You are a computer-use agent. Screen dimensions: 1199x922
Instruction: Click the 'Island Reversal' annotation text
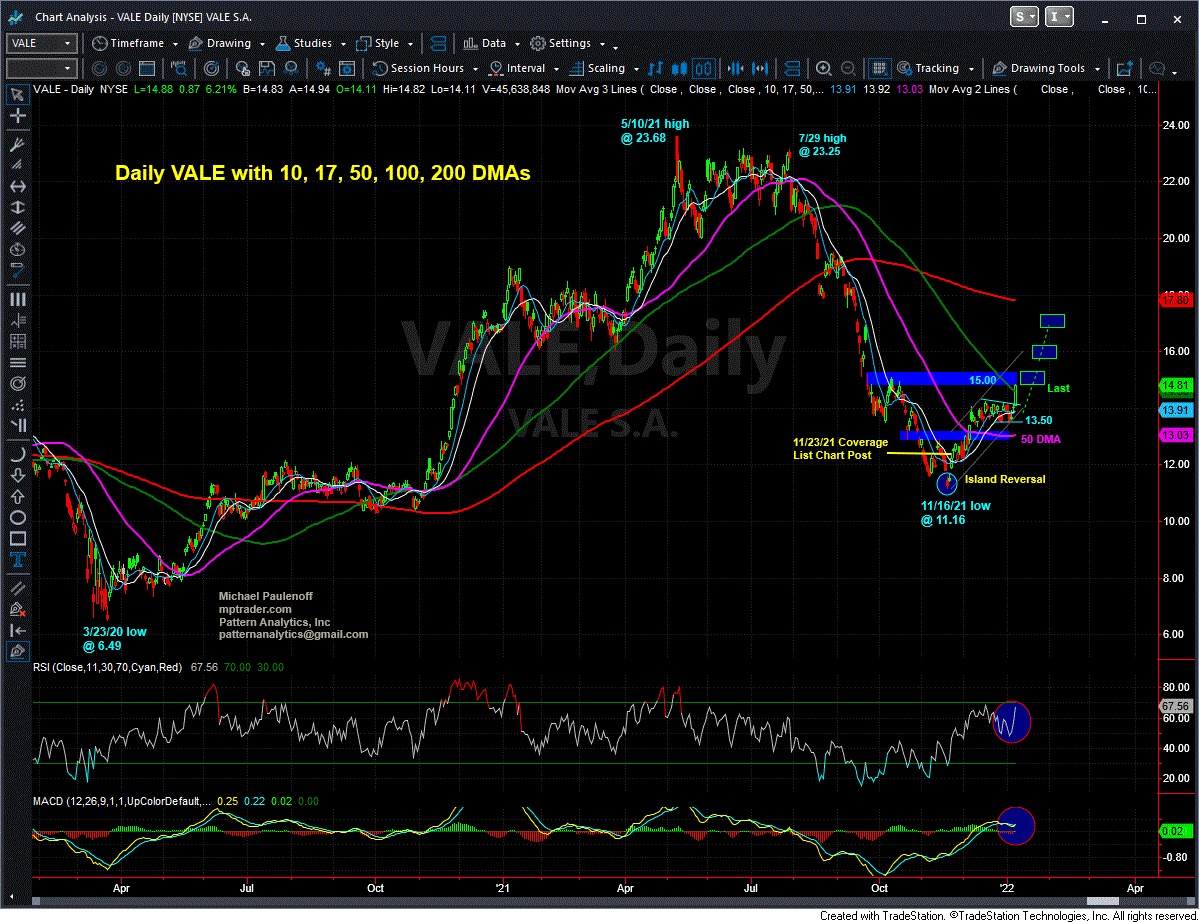point(1005,479)
